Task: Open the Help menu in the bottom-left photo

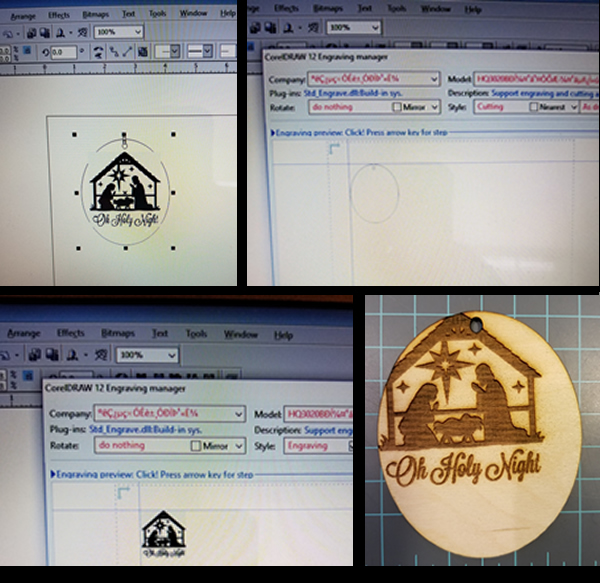Action: tap(284, 335)
